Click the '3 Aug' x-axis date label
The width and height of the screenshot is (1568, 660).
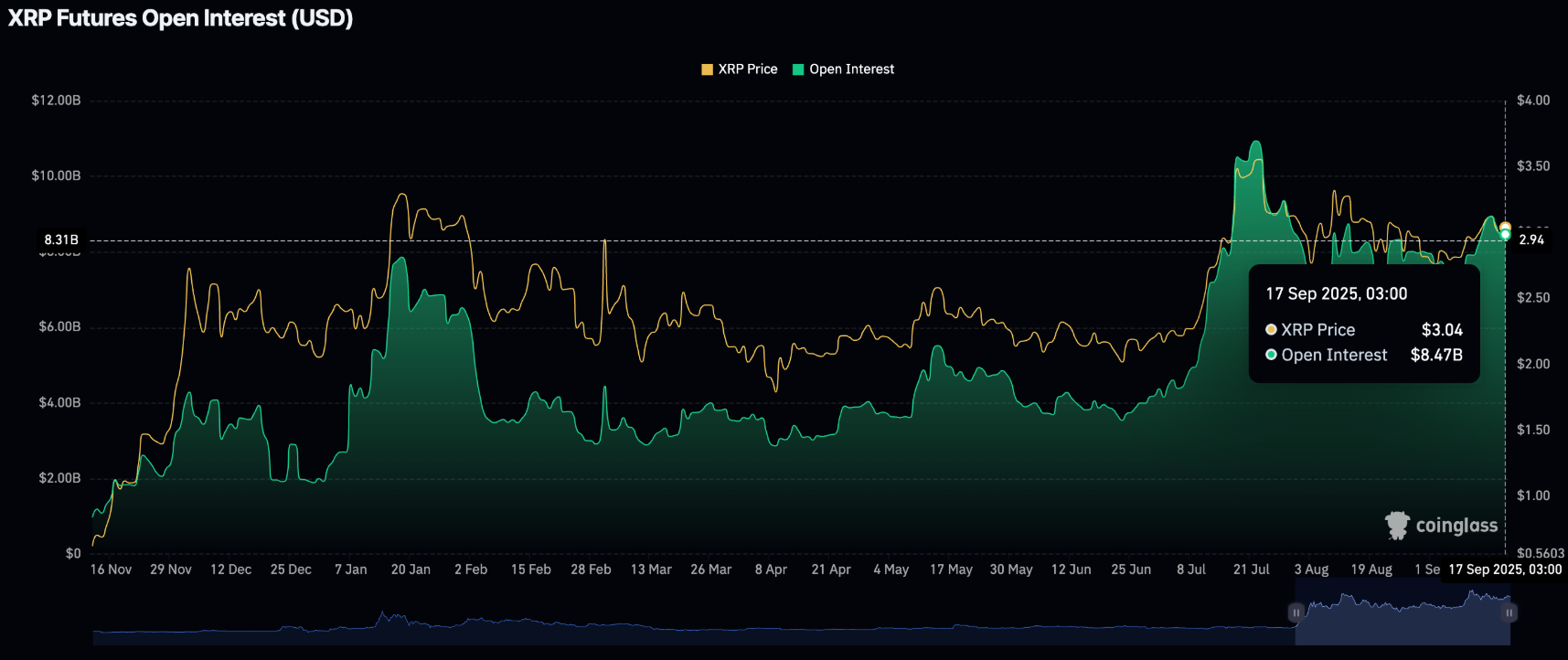point(1311,570)
